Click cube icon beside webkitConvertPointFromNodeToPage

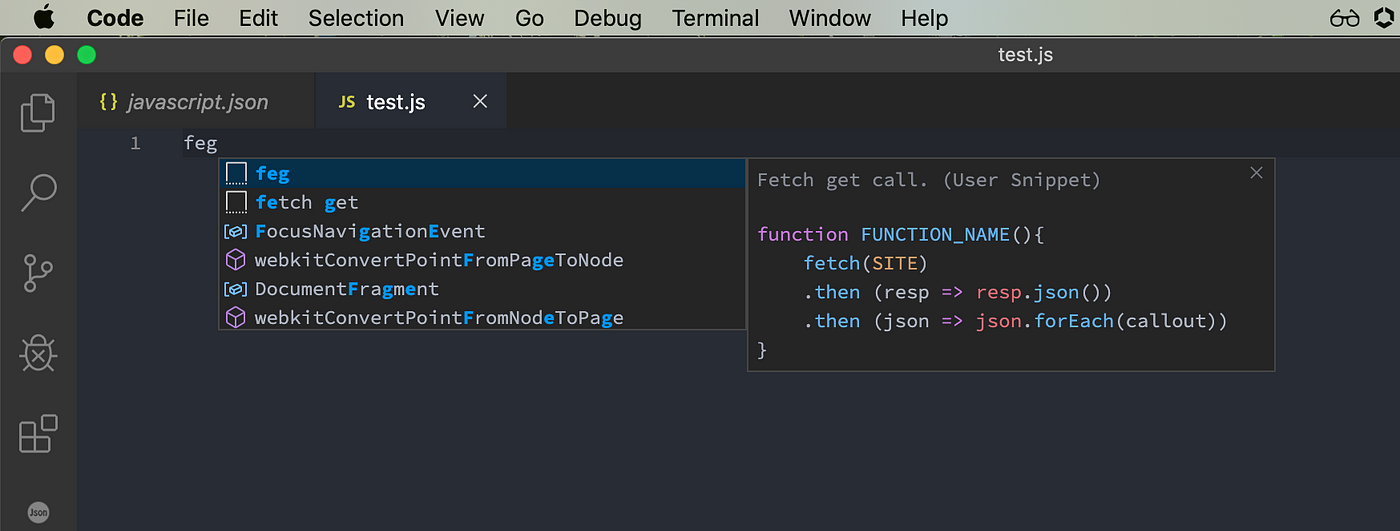coord(236,318)
